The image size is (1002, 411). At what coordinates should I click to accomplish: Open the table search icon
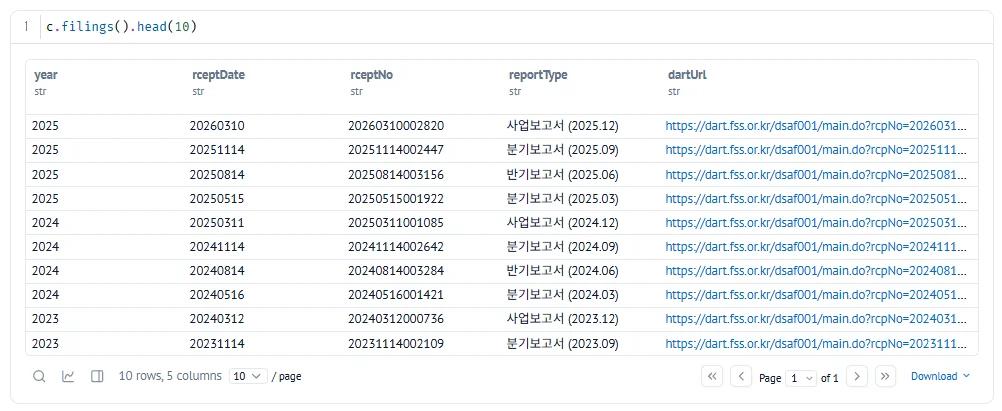(39, 376)
